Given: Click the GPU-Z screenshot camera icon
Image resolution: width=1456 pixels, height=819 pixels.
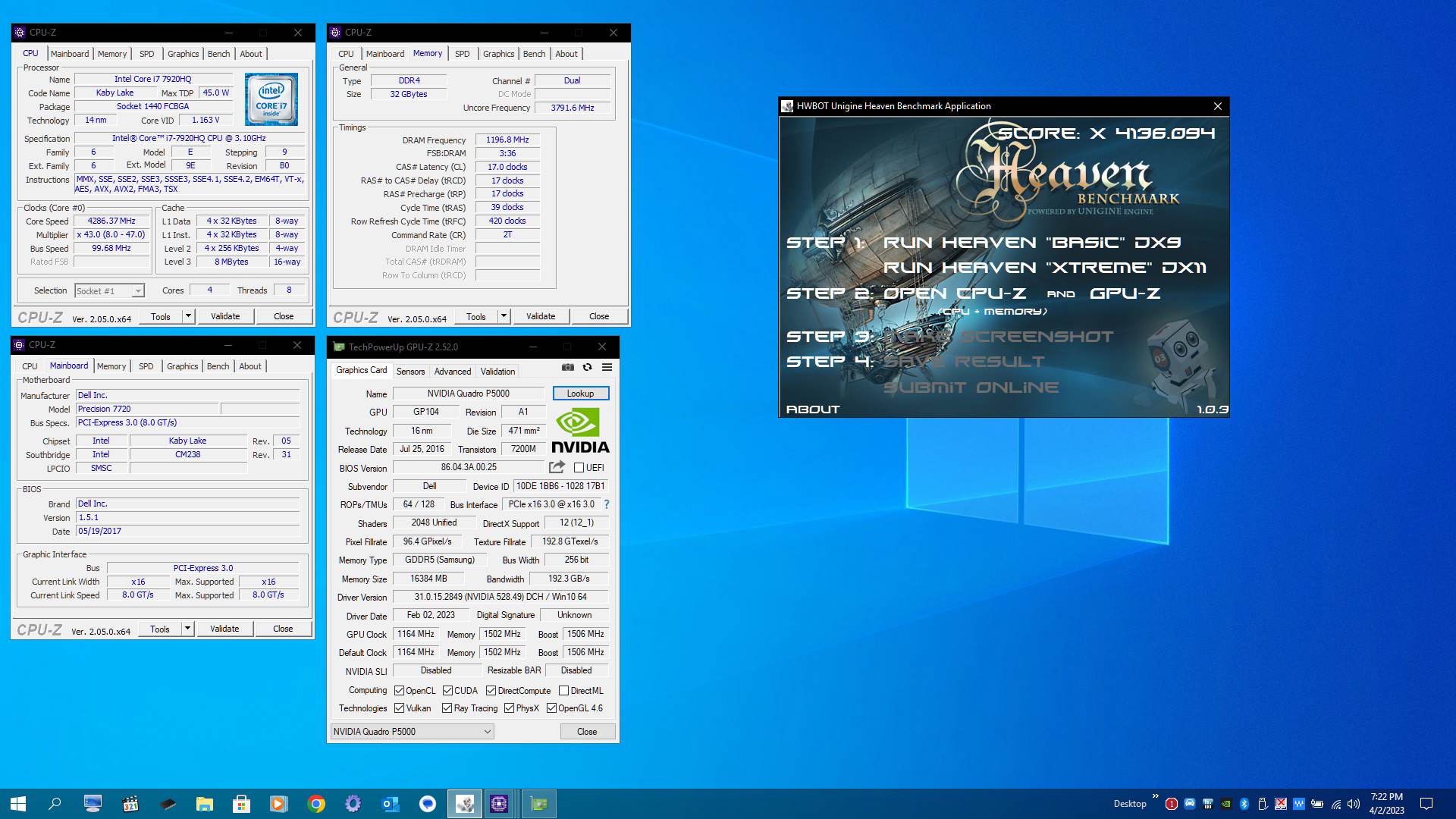Looking at the screenshot, I should click(x=568, y=367).
